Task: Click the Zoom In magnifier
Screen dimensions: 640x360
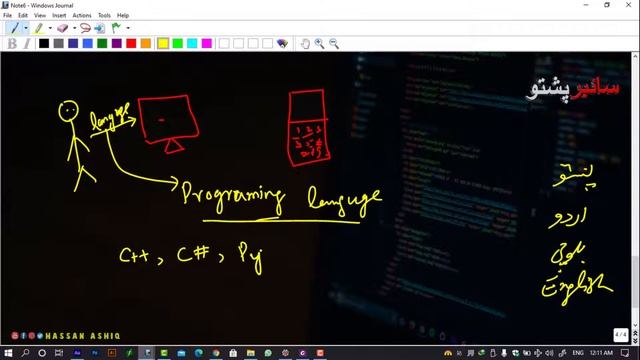Action: tap(319, 44)
